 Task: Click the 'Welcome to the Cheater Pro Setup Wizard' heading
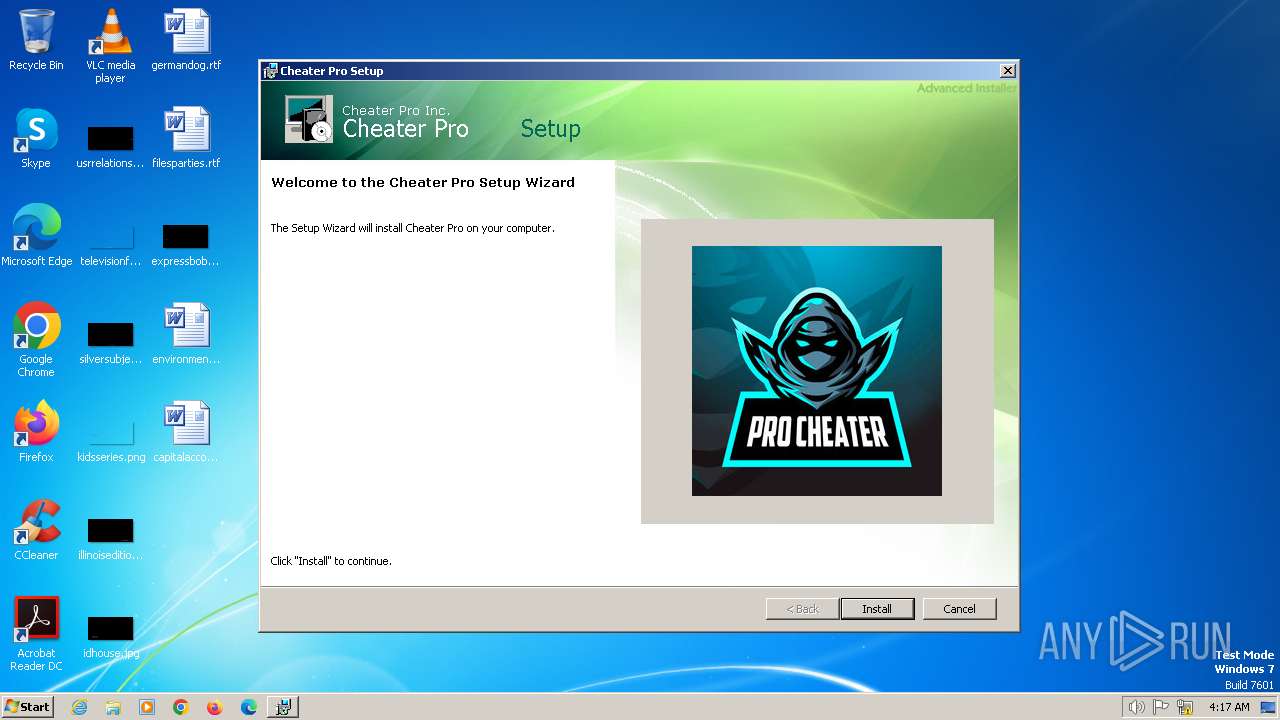tap(423, 183)
